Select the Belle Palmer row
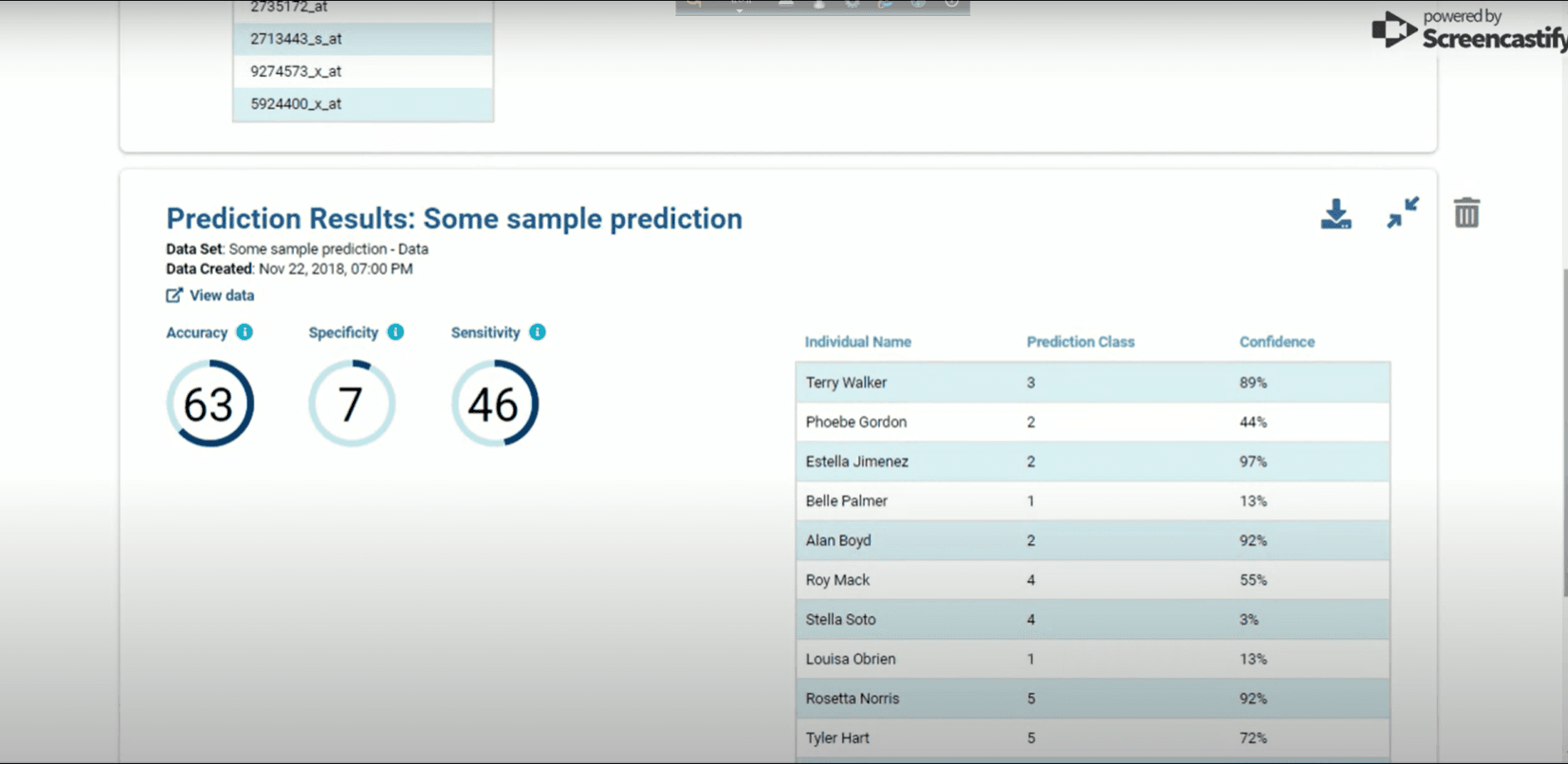Image resolution: width=1568 pixels, height=764 pixels. [x=1093, y=501]
